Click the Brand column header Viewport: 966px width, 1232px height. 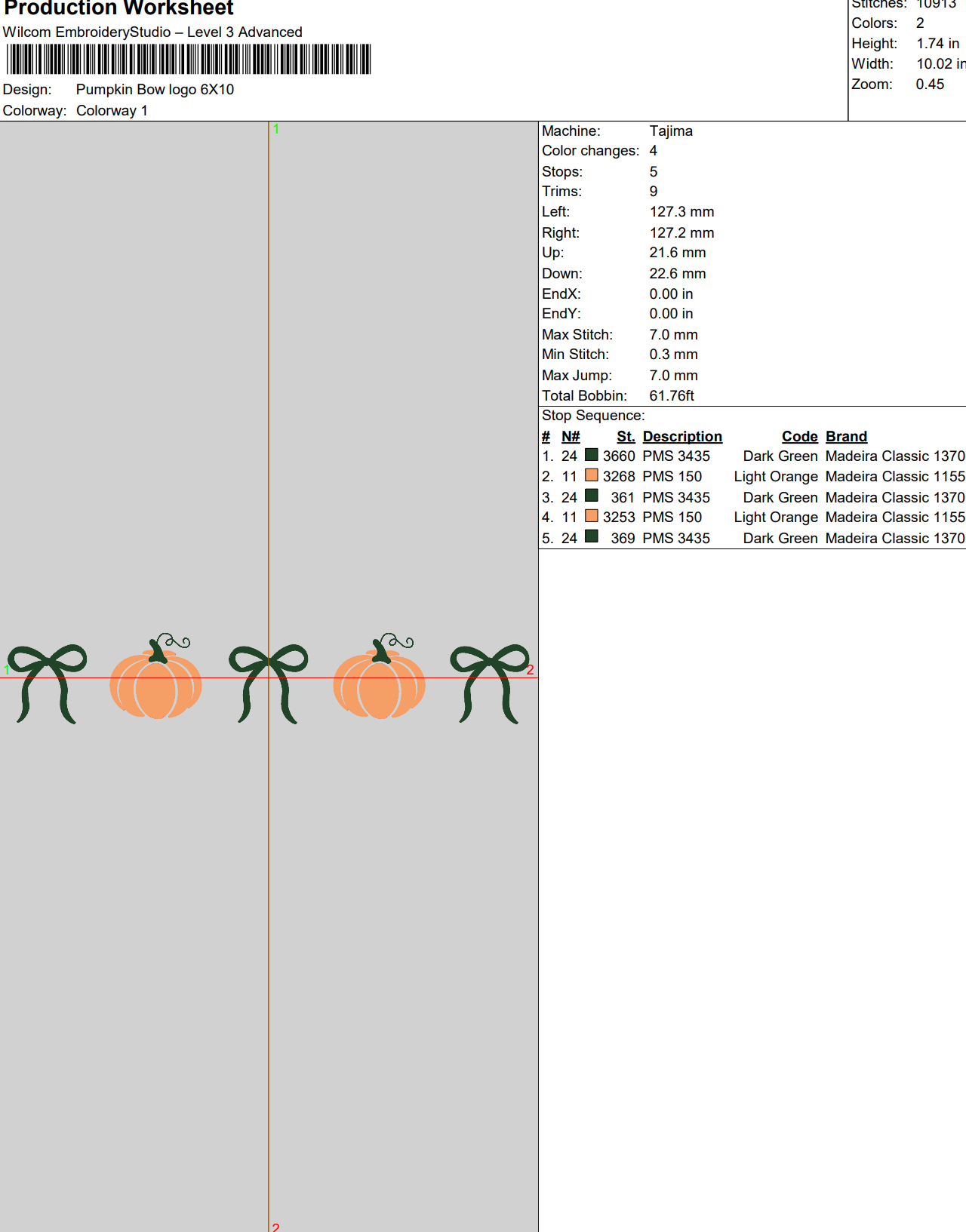[846, 437]
